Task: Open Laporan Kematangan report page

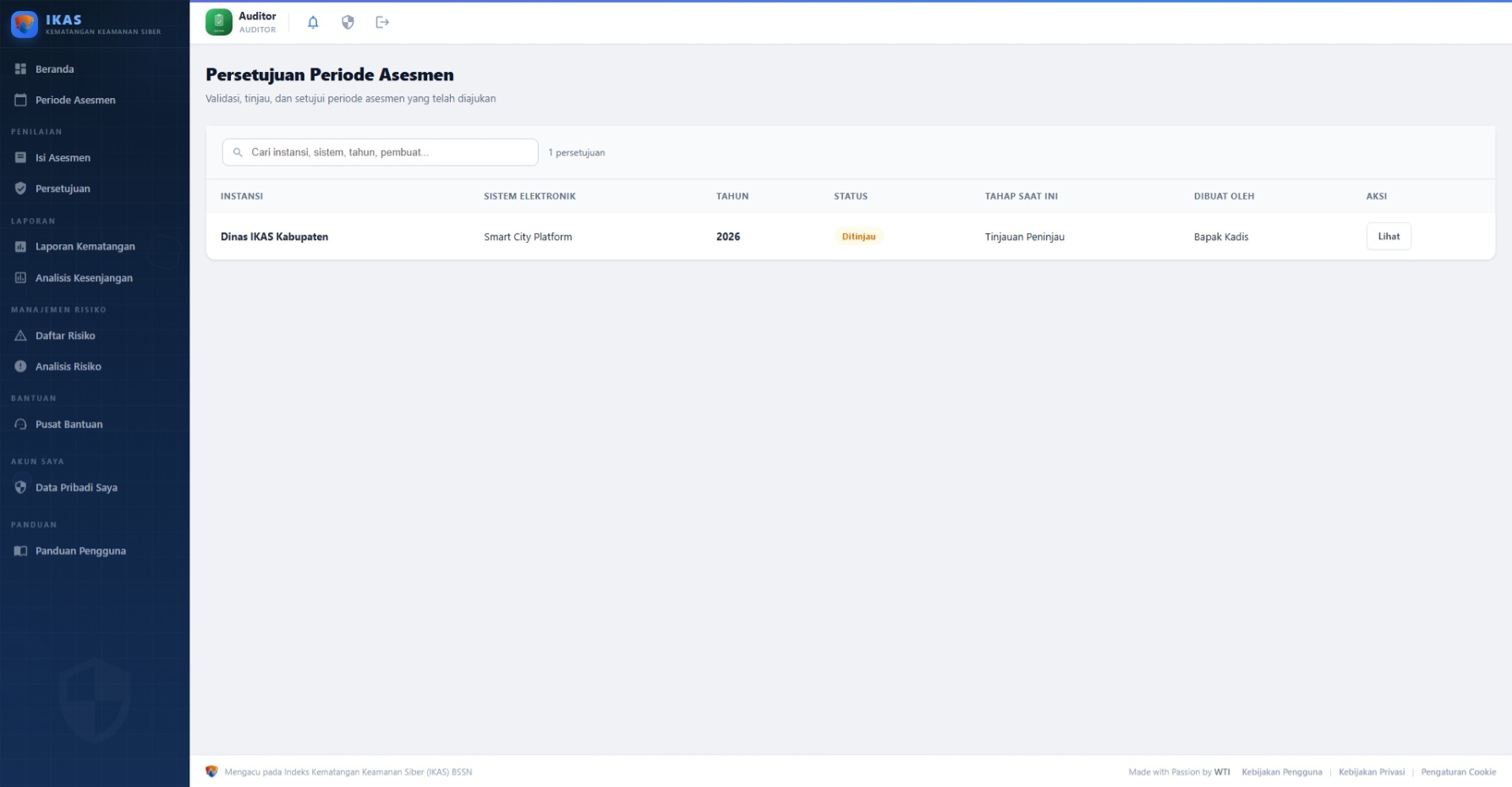Action: click(x=85, y=247)
